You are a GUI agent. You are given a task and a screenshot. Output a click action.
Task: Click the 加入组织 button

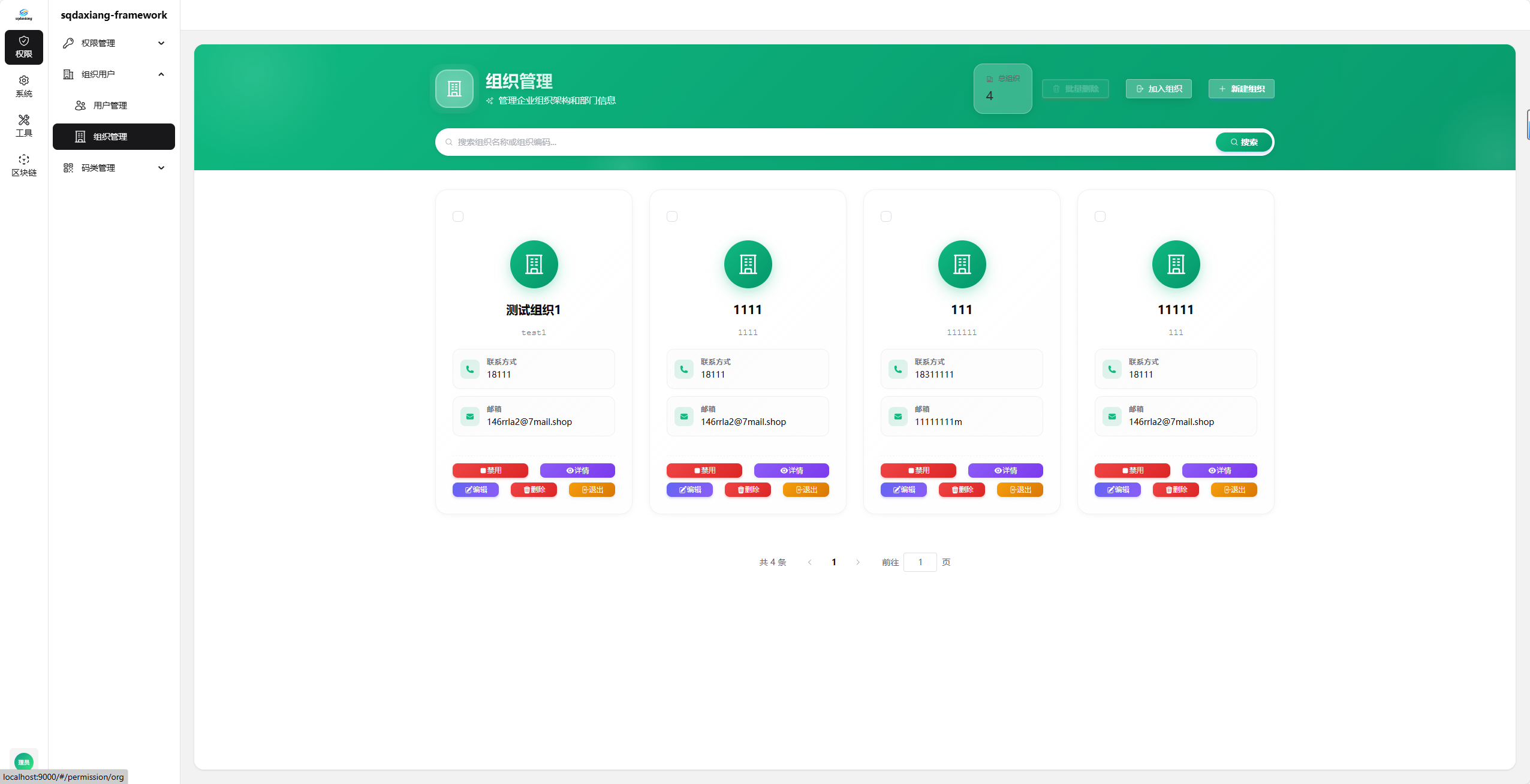click(1158, 88)
